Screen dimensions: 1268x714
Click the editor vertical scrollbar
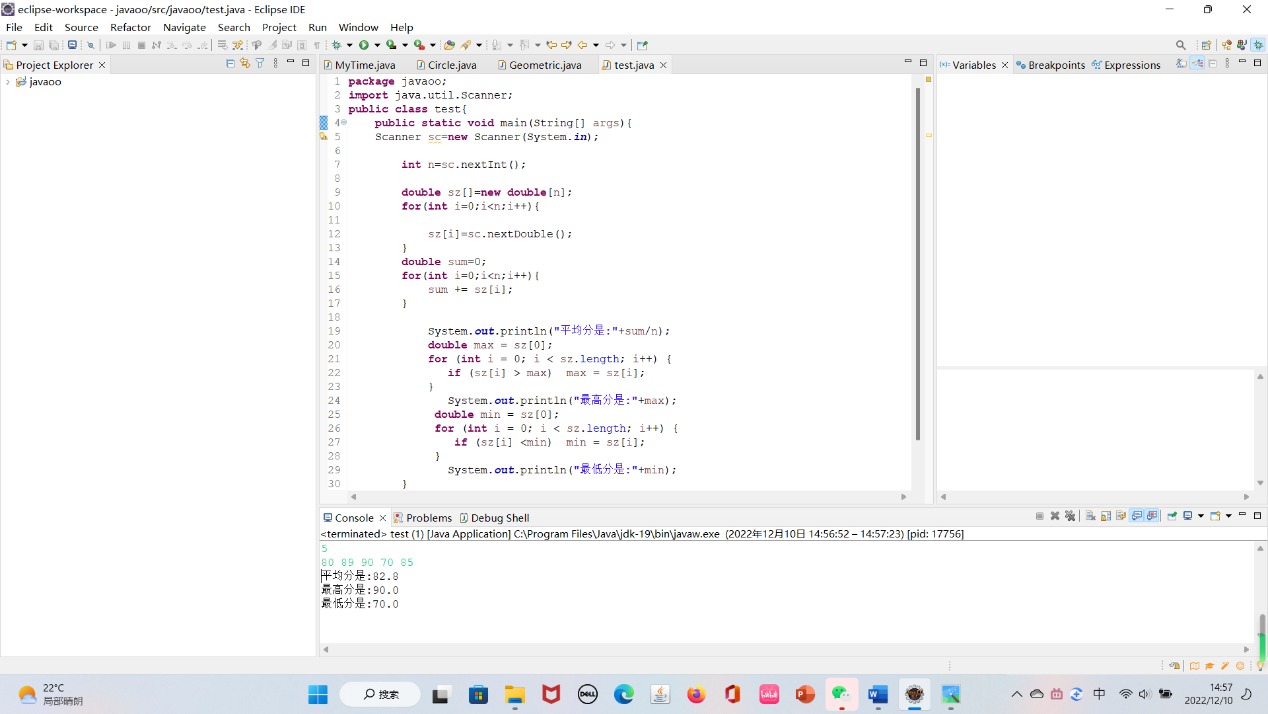(x=918, y=260)
